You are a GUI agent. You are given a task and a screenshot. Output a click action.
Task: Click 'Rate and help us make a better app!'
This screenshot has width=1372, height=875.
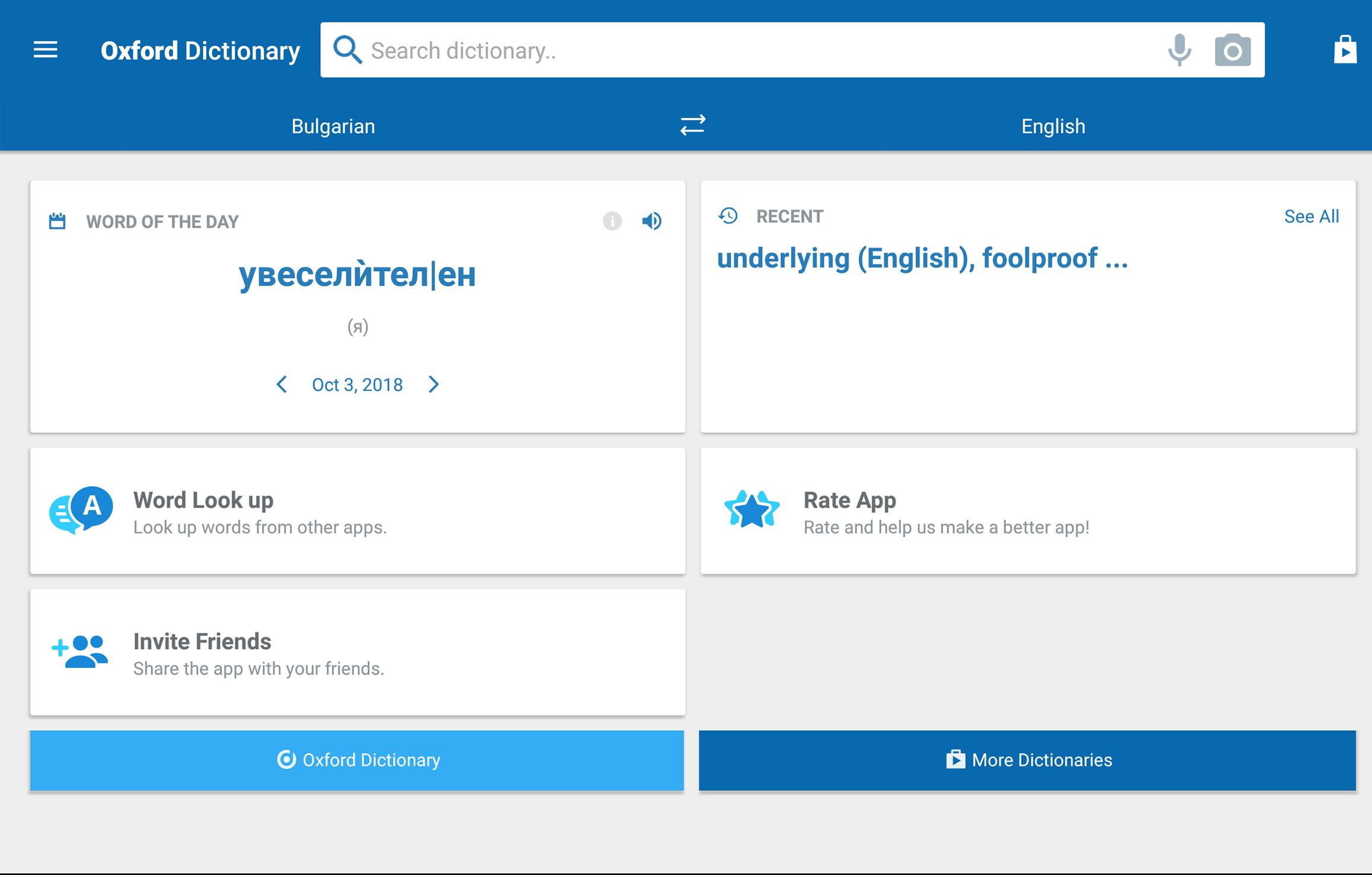pos(946,527)
